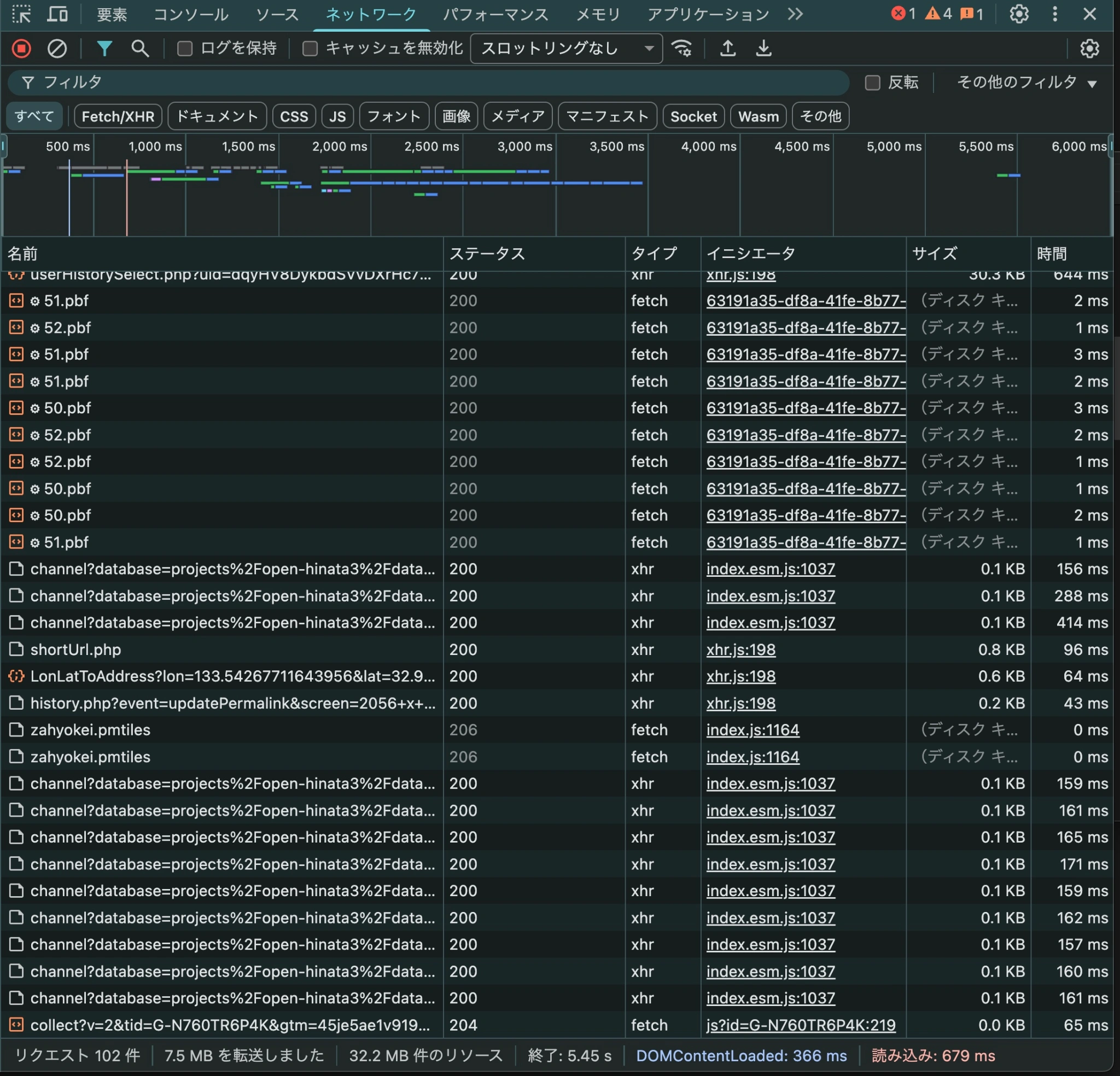Image resolution: width=1120 pixels, height=1076 pixels.
Task: Toggle device toolbar icon
Action: click(x=57, y=14)
